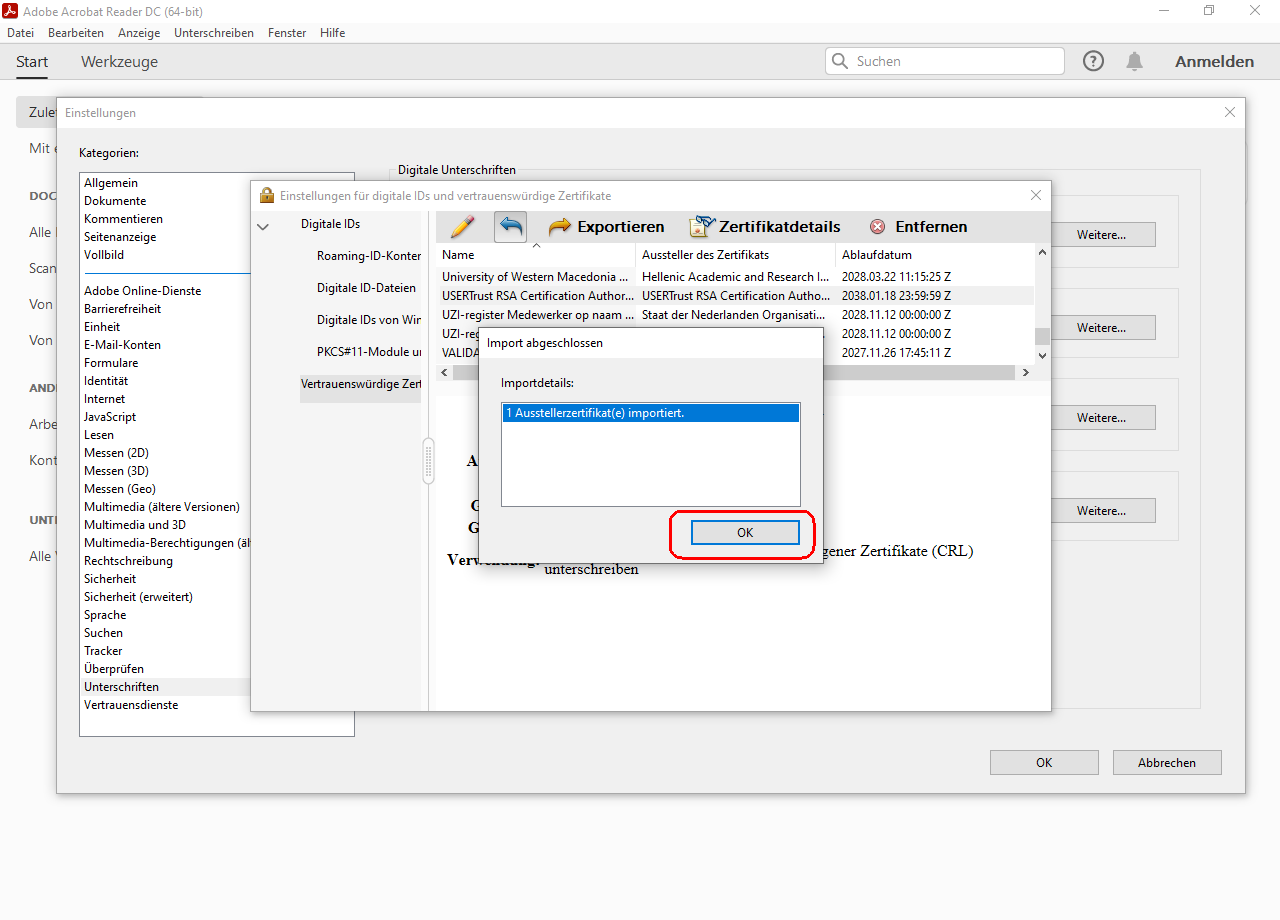This screenshot has height=920, width=1280.
Task: Click the Exportieren toolbar button
Action: coord(606,227)
